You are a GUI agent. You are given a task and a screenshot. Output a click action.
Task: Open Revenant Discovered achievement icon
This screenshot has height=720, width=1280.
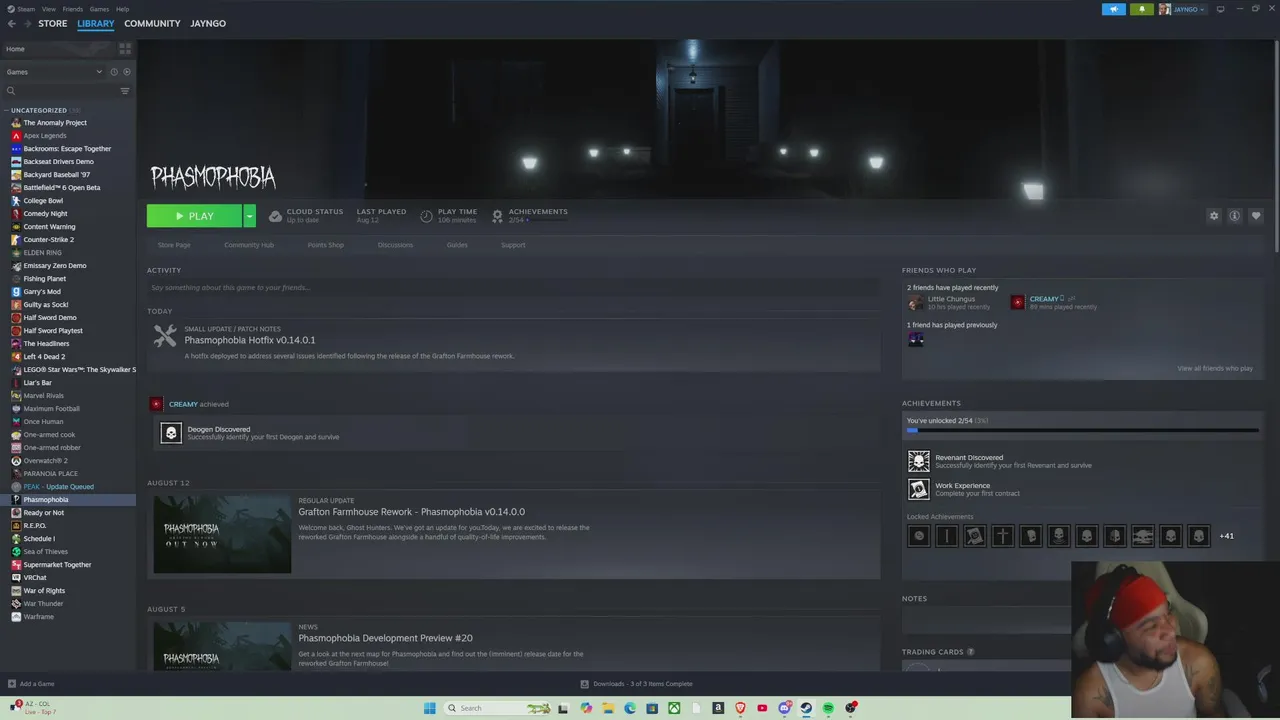pyautogui.click(x=918, y=461)
